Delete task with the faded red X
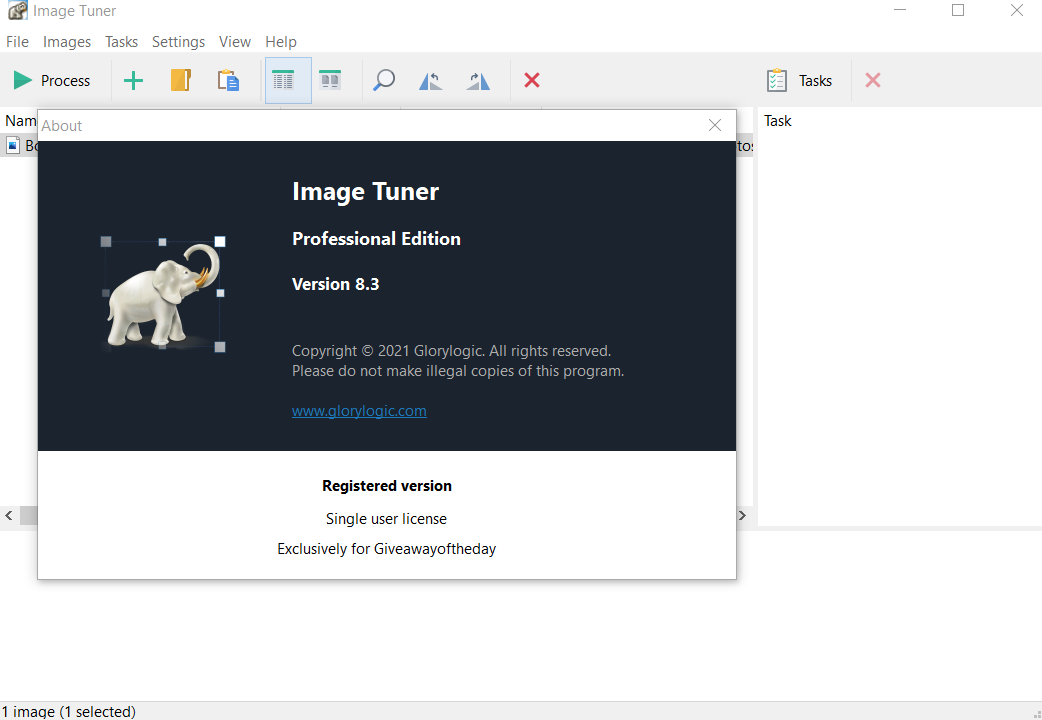Image resolution: width=1042 pixels, height=720 pixels. (x=873, y=80)
